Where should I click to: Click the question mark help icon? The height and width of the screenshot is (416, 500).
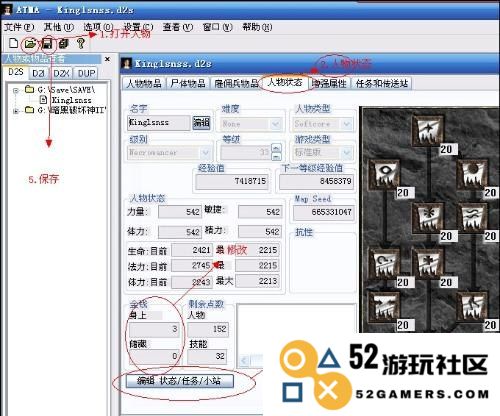click(80, 43)
